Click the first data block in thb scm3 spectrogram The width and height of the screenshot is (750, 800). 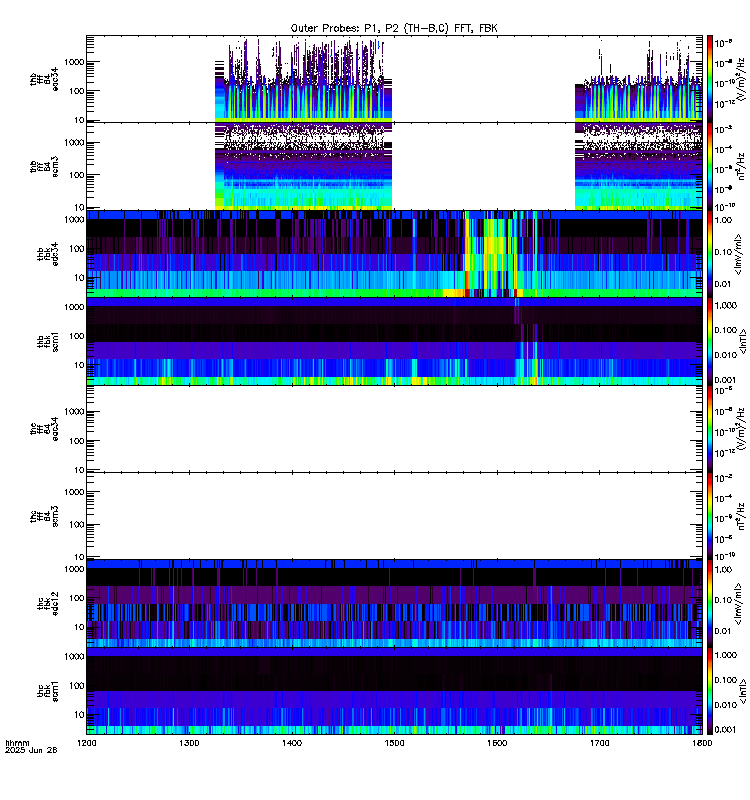(x=304, y=166)
